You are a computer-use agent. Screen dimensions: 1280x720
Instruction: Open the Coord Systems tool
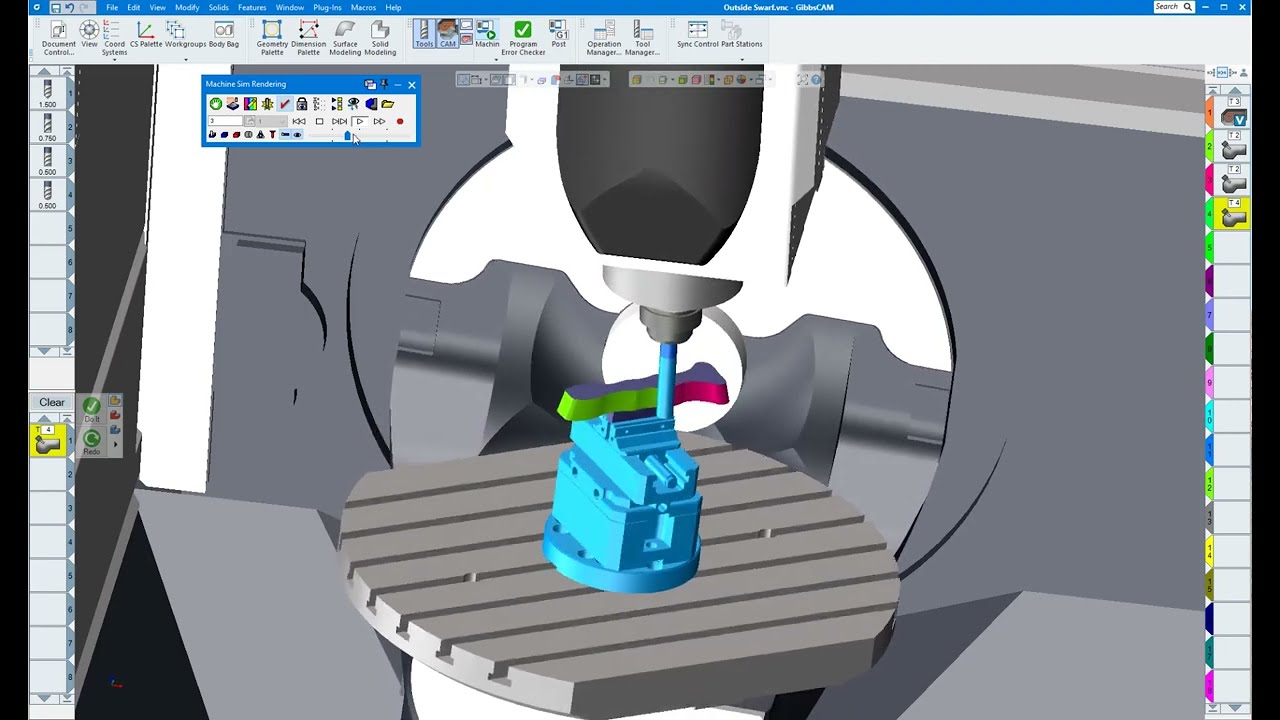[114, 37]
